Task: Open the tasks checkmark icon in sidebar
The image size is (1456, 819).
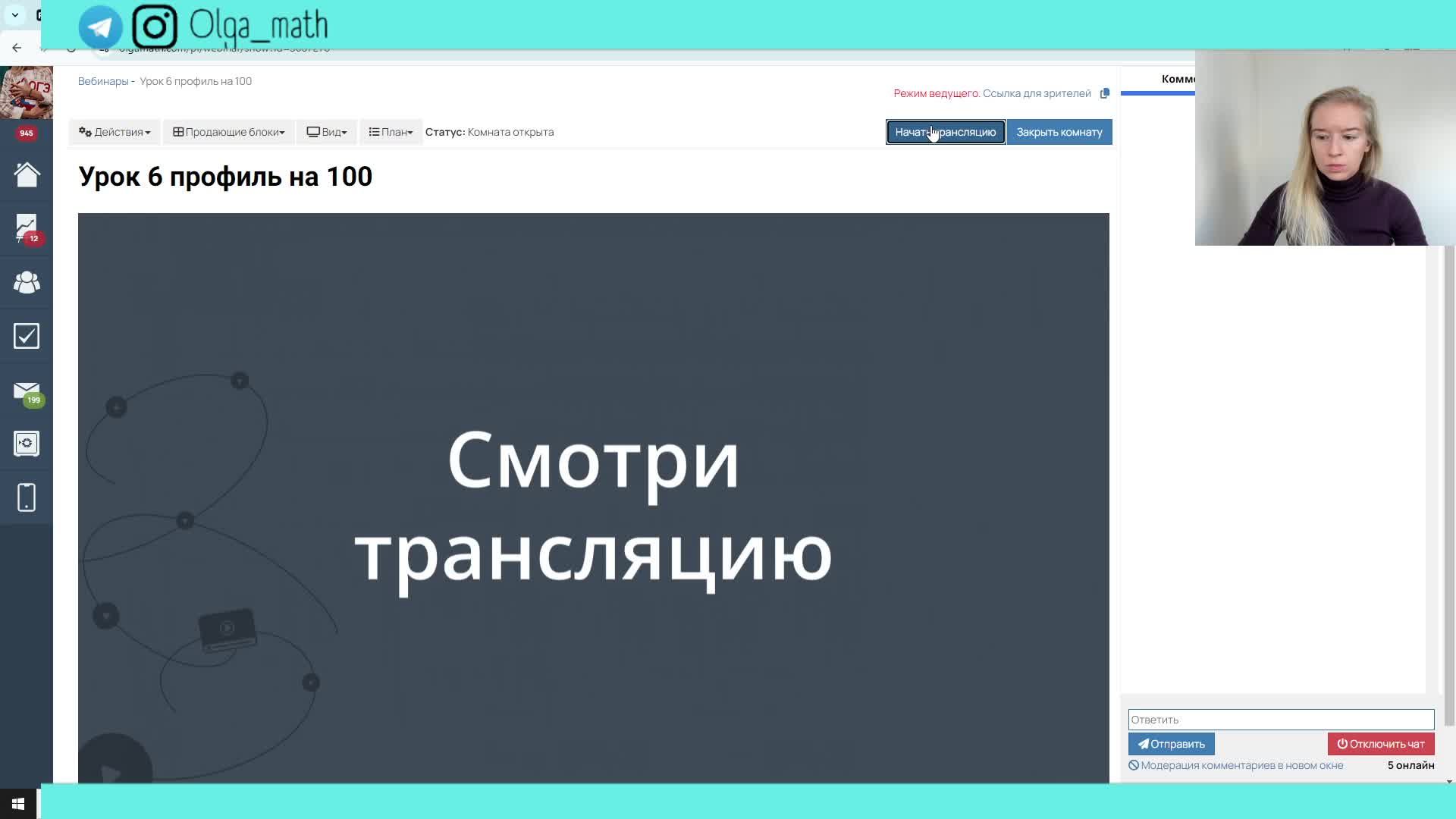Action: [x=27, y=336]
